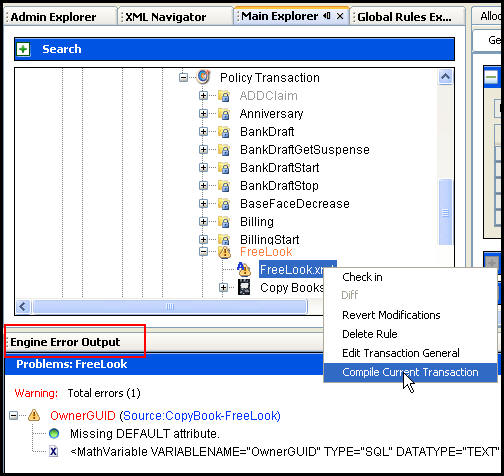This screenshot has width=504, height=476.
Task: Select the Policy Transaction label
Action: point(270,78)
